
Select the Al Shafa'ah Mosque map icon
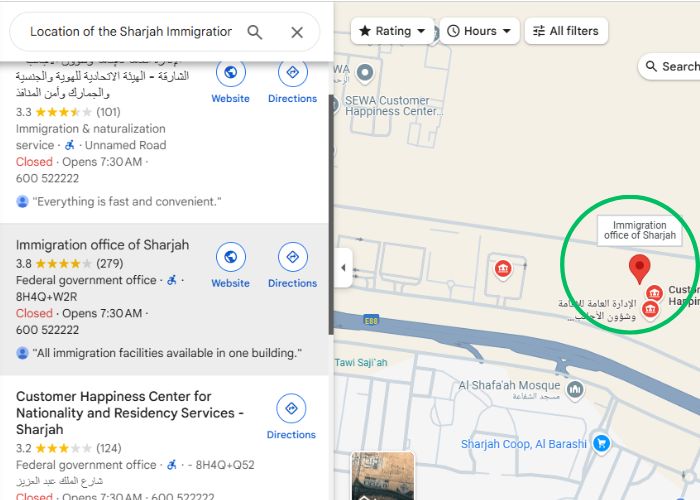(575, 390)
